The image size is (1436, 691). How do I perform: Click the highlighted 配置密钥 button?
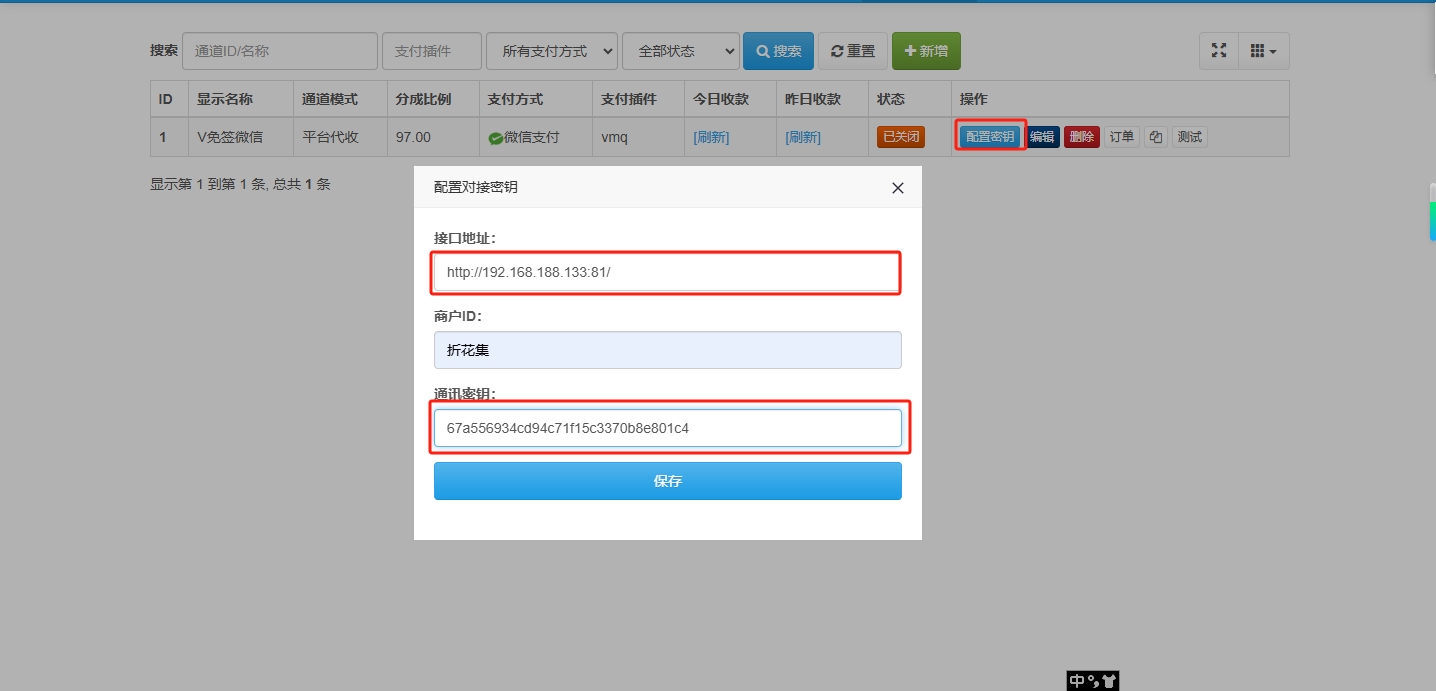pos(989,136)
